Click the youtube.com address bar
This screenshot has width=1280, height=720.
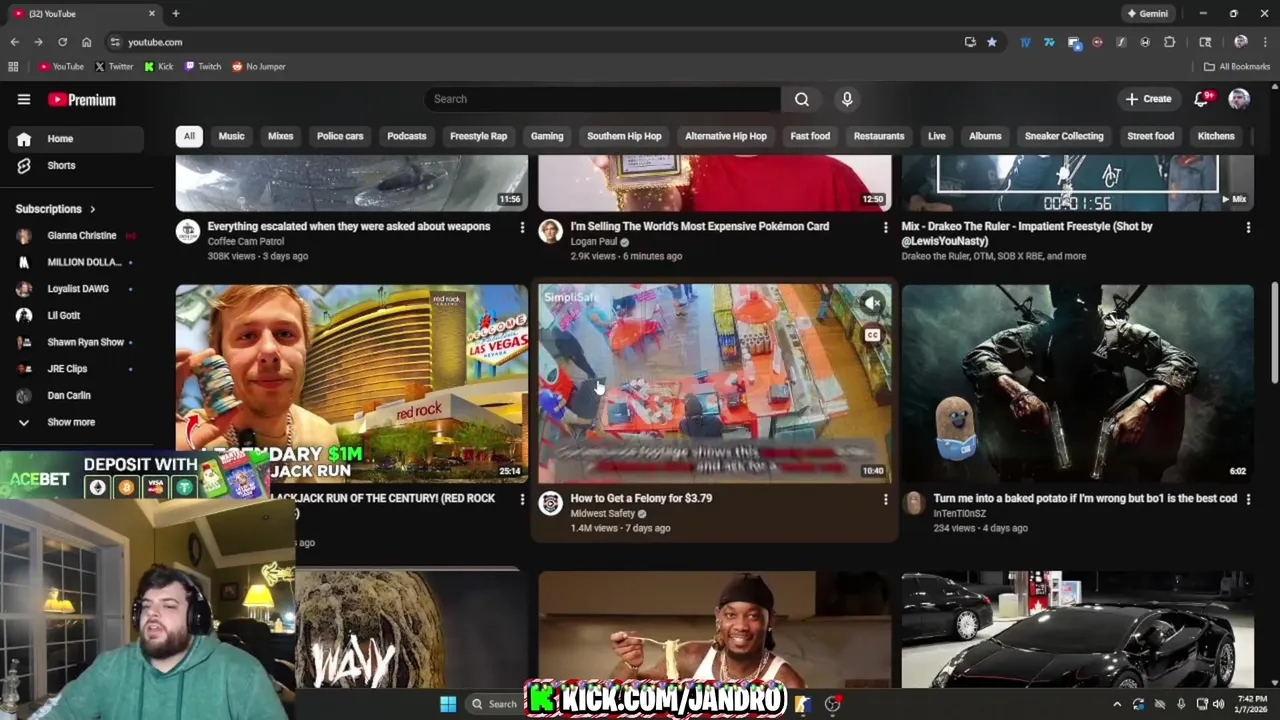[540, 42]
